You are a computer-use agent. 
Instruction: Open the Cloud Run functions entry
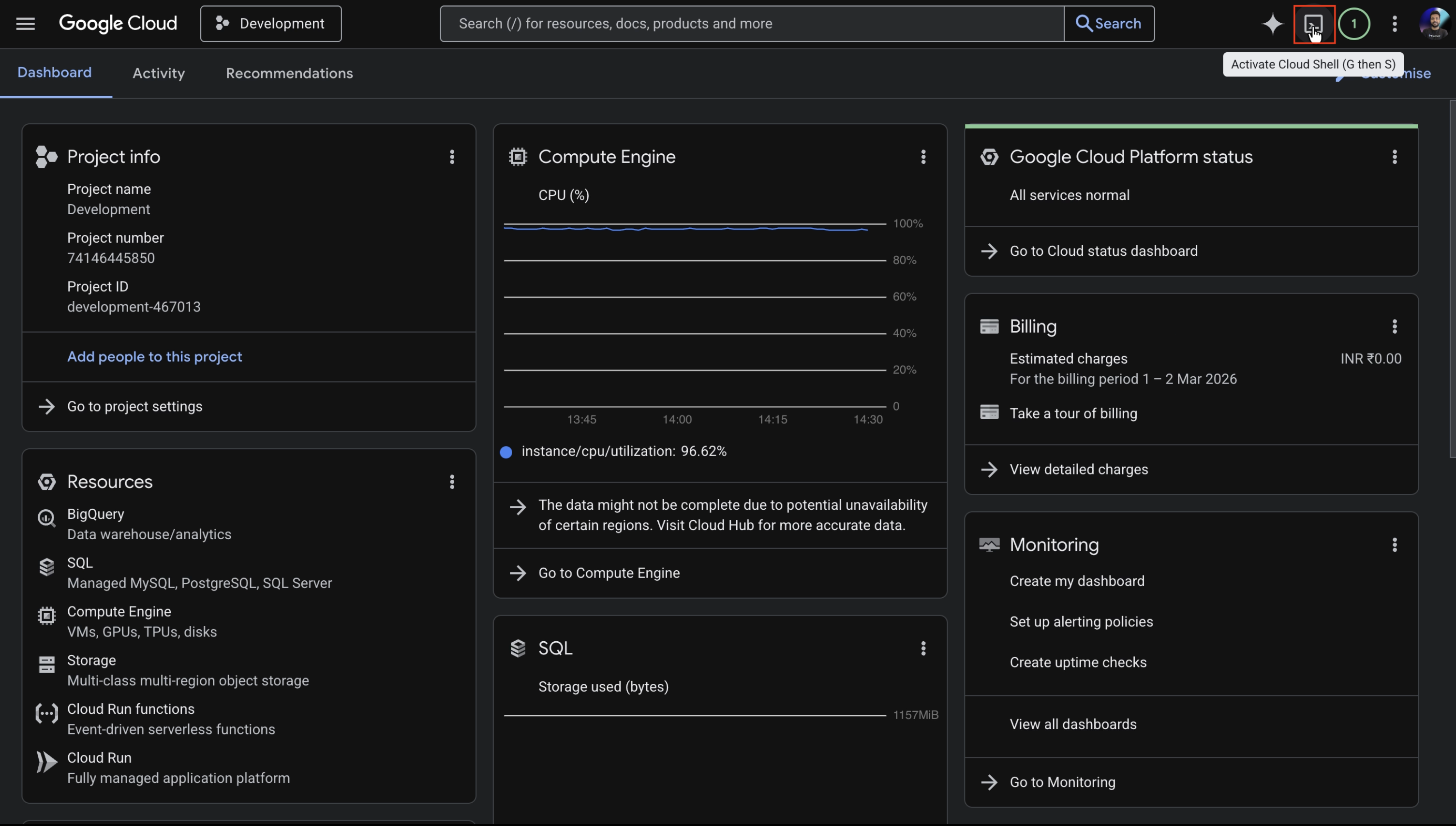pyautogui.click(x=171, y=719)
